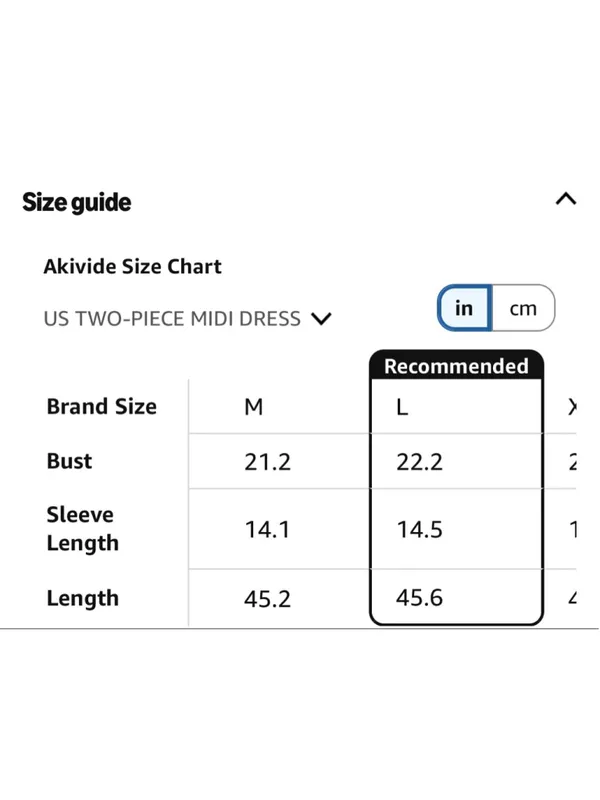This screenshot has width=600, height=800.
Task: Click the Brand Size row label
Action: (x=102, y=407)
